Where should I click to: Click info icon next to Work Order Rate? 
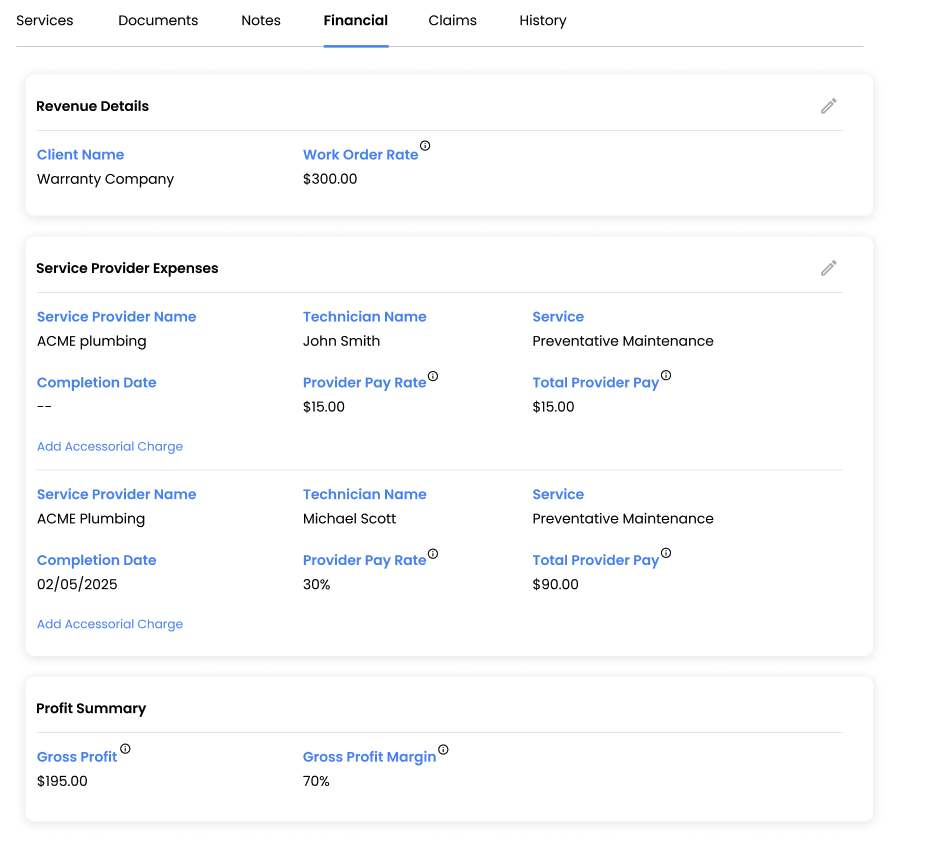[x=425, y=146]
